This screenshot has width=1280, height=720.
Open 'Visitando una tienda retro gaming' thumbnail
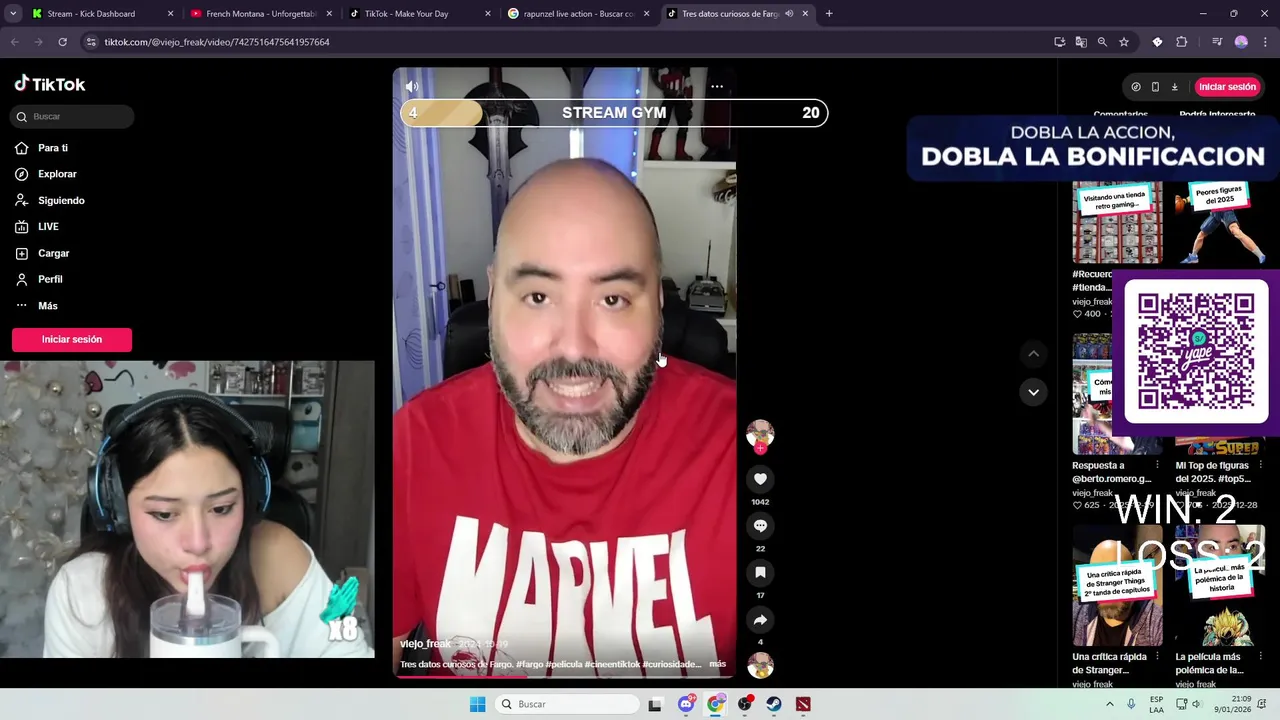1117,222
